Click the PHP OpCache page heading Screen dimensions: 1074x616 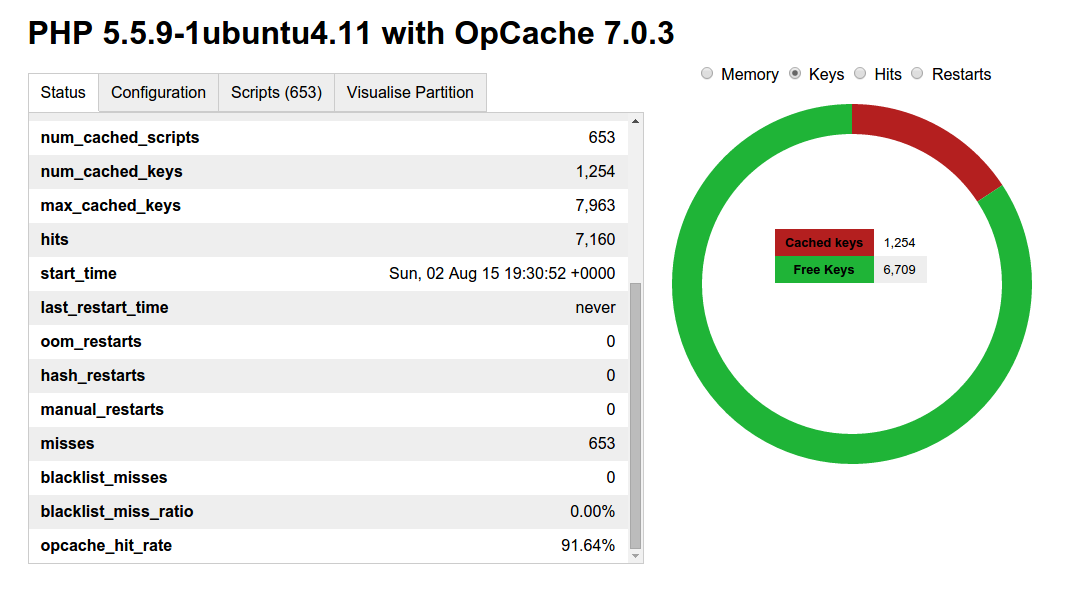coord(351,33)
